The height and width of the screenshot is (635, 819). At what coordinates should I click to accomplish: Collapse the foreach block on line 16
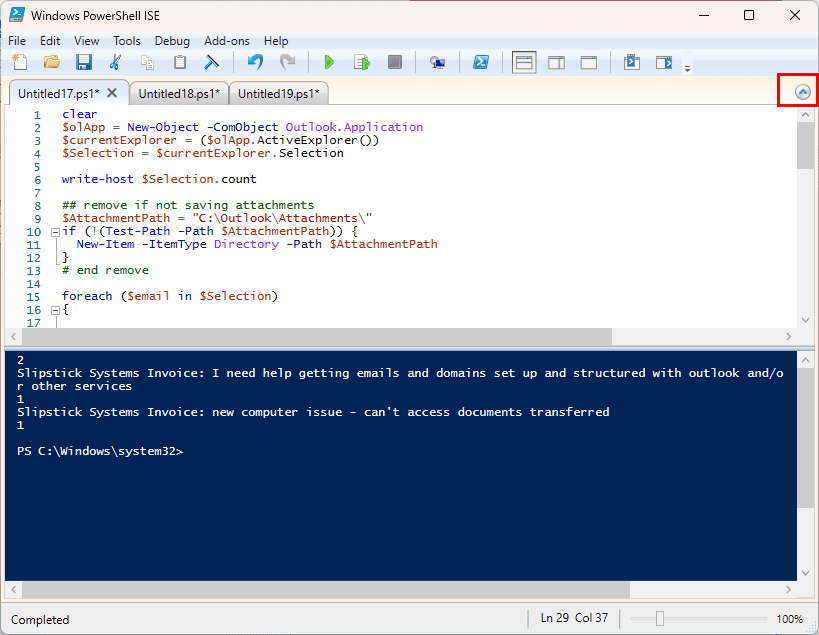55,310
